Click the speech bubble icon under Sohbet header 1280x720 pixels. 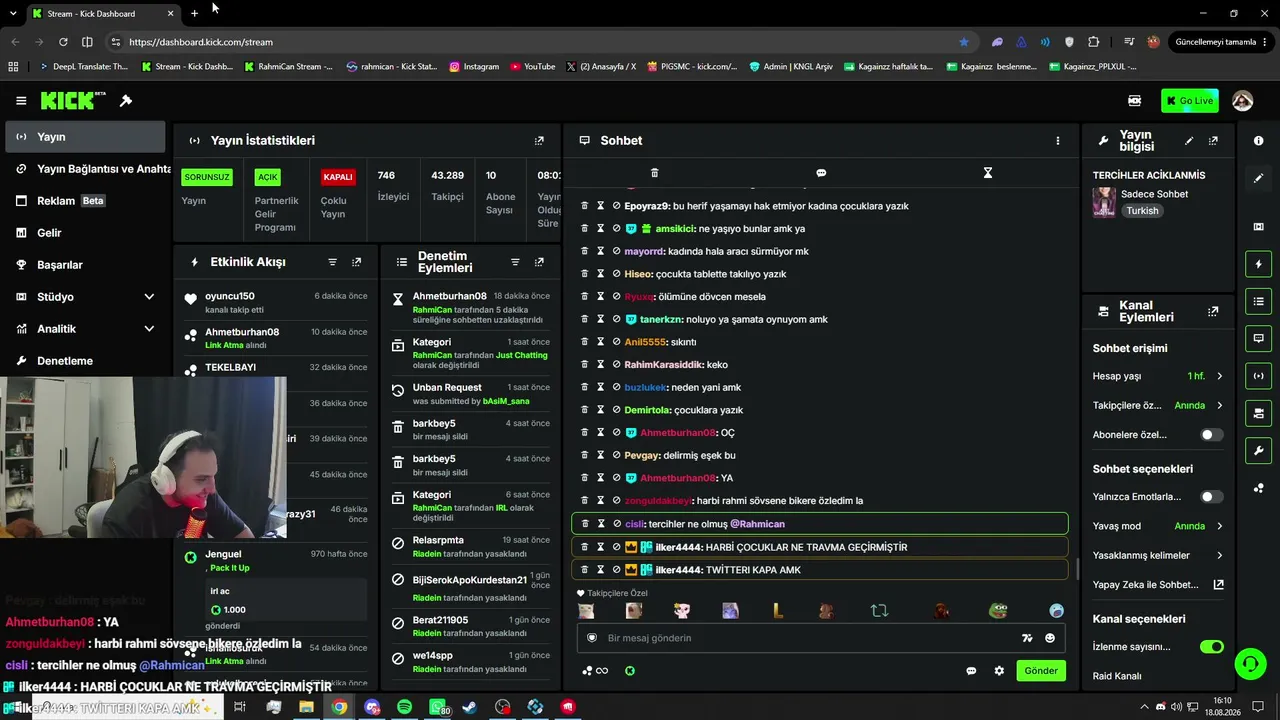tap(821, 173)
